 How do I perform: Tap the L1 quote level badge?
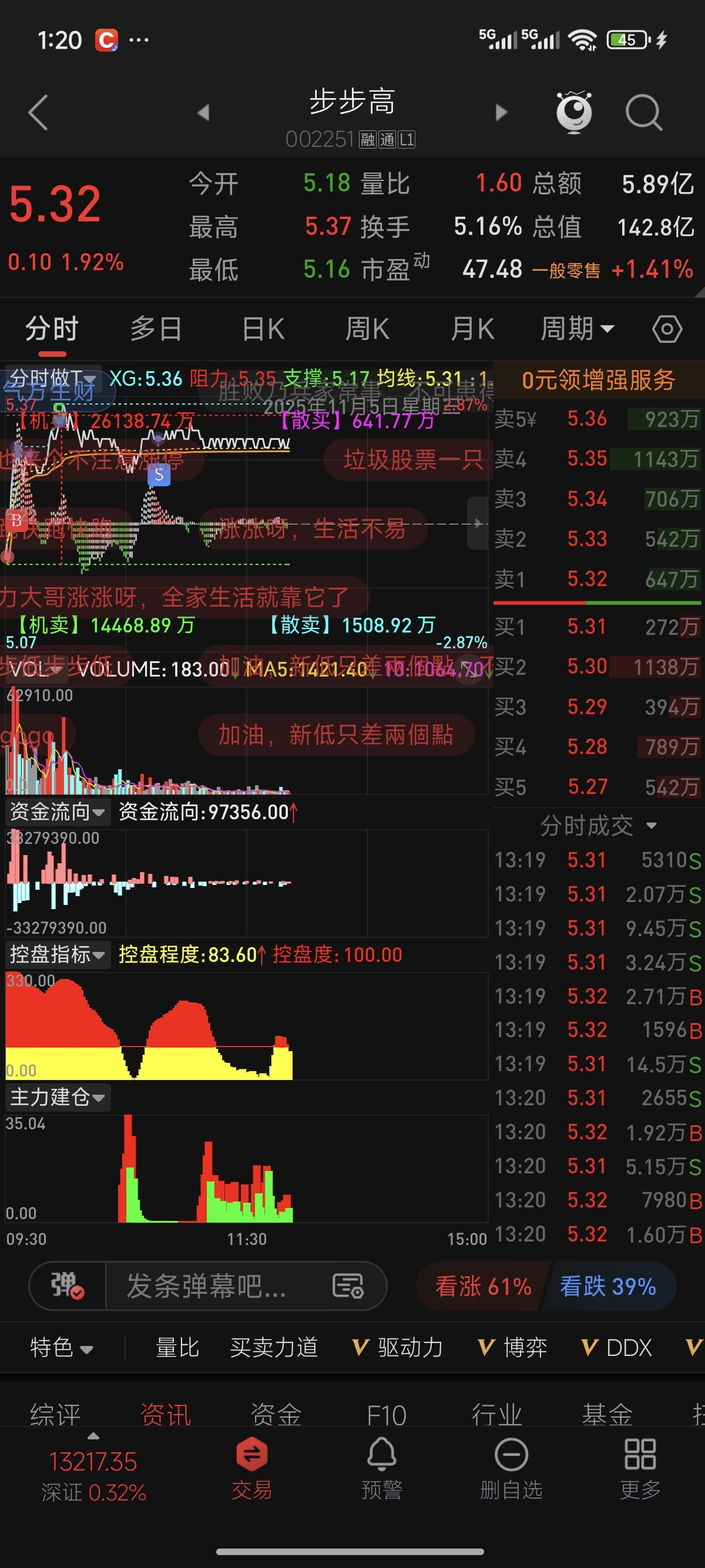(x=407, y=140)
